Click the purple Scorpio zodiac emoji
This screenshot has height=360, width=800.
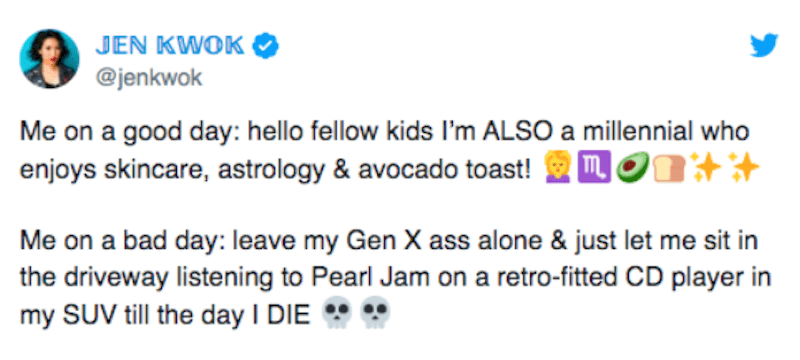[x=593, y=168]
